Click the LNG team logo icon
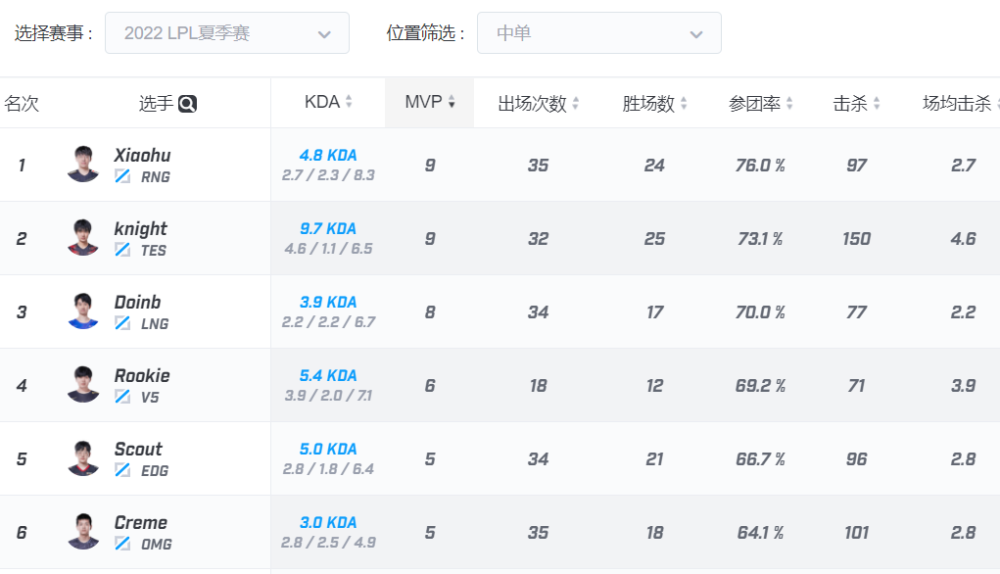This screenshot has height=574, width=1000. pyautogui.click(x=123, y=324)
